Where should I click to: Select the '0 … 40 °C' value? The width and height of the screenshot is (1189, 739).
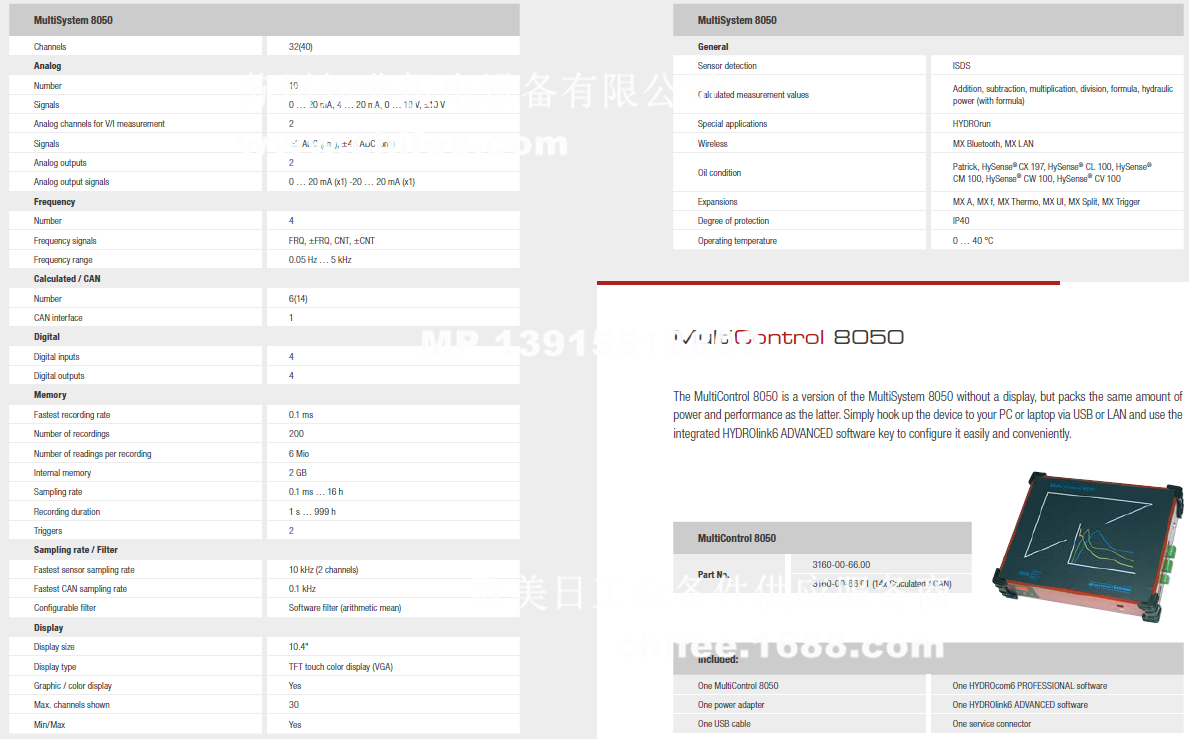(x=973, y=241)
